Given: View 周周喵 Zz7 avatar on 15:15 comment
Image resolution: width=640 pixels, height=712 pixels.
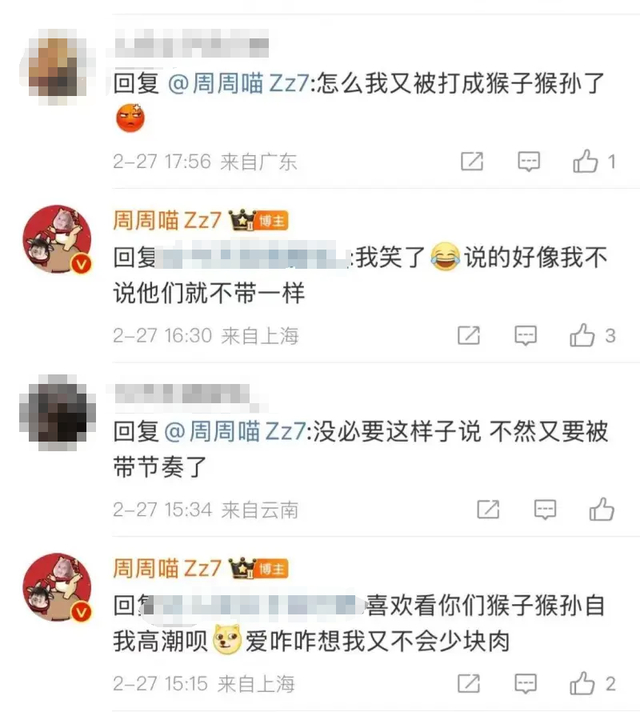Looking at the screenshot, I should [57, 587].
